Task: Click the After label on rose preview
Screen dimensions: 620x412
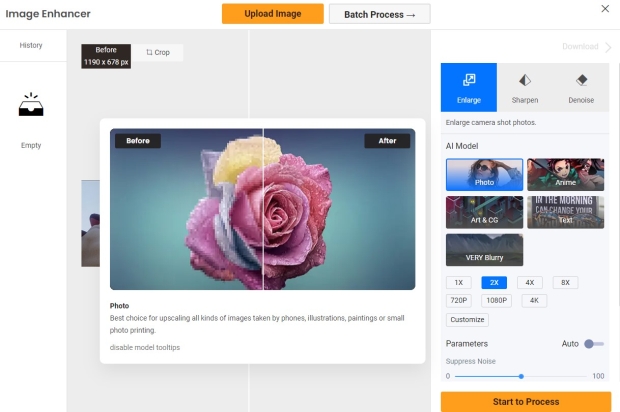Action: pos(387,141)
